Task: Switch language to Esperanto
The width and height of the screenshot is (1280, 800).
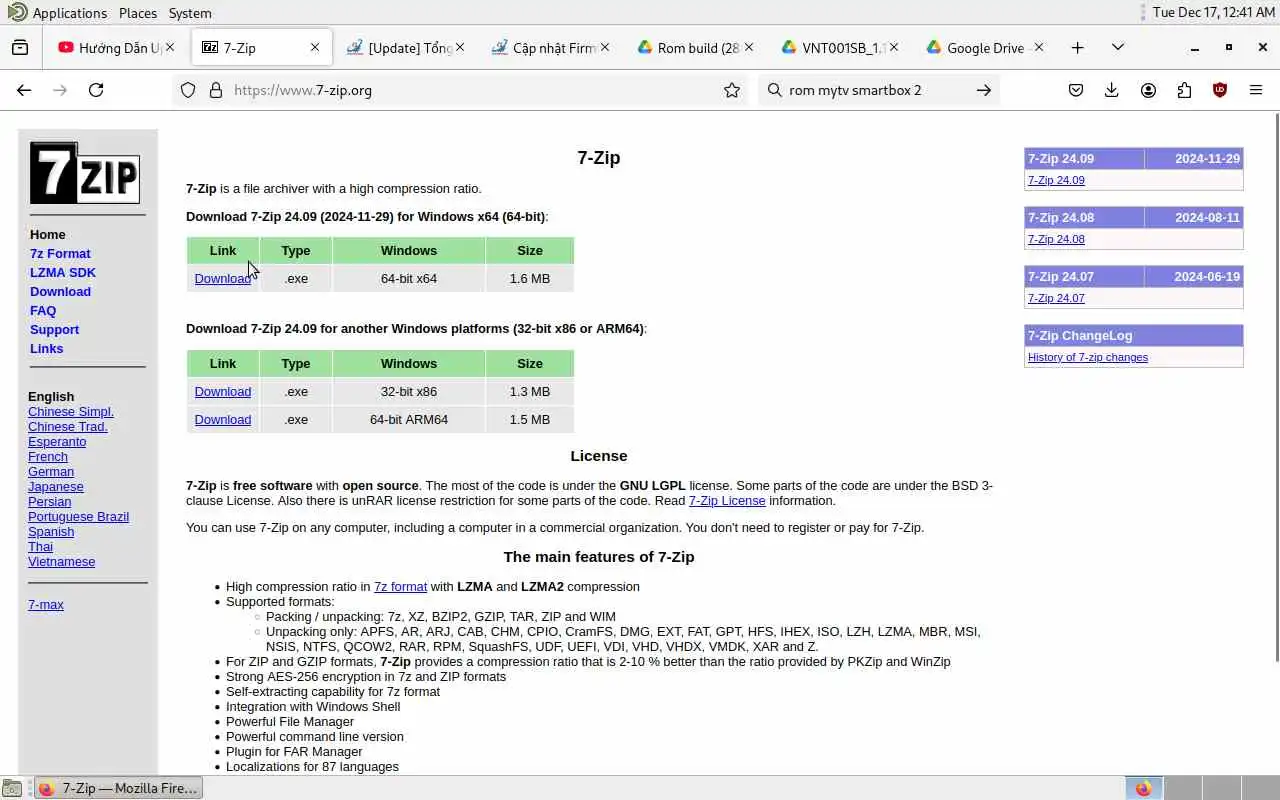Action: pos(57,442)
